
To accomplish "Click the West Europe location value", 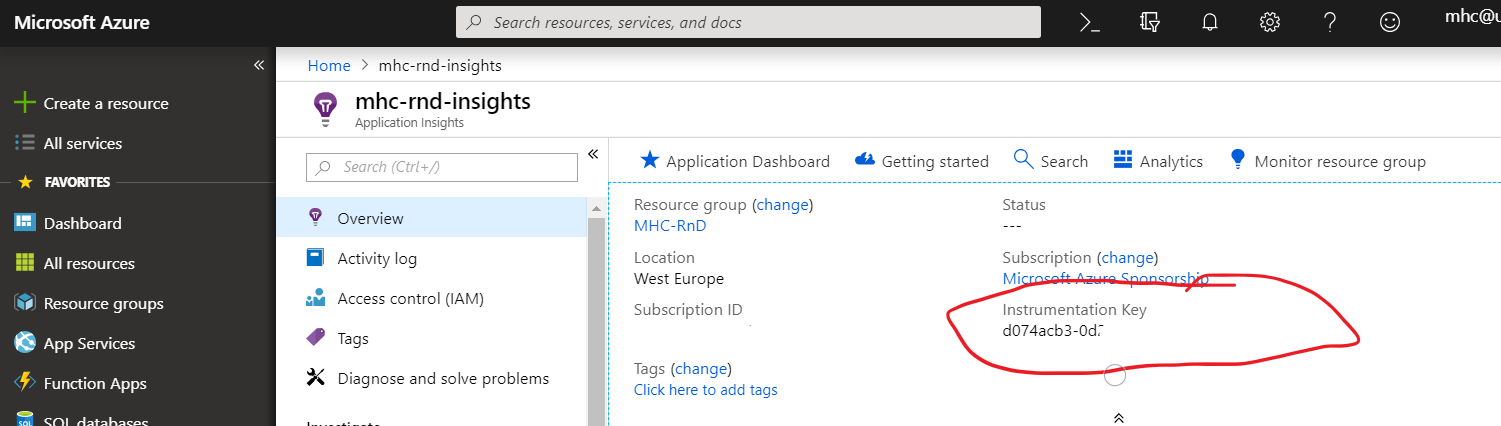I will click(679, 278).
